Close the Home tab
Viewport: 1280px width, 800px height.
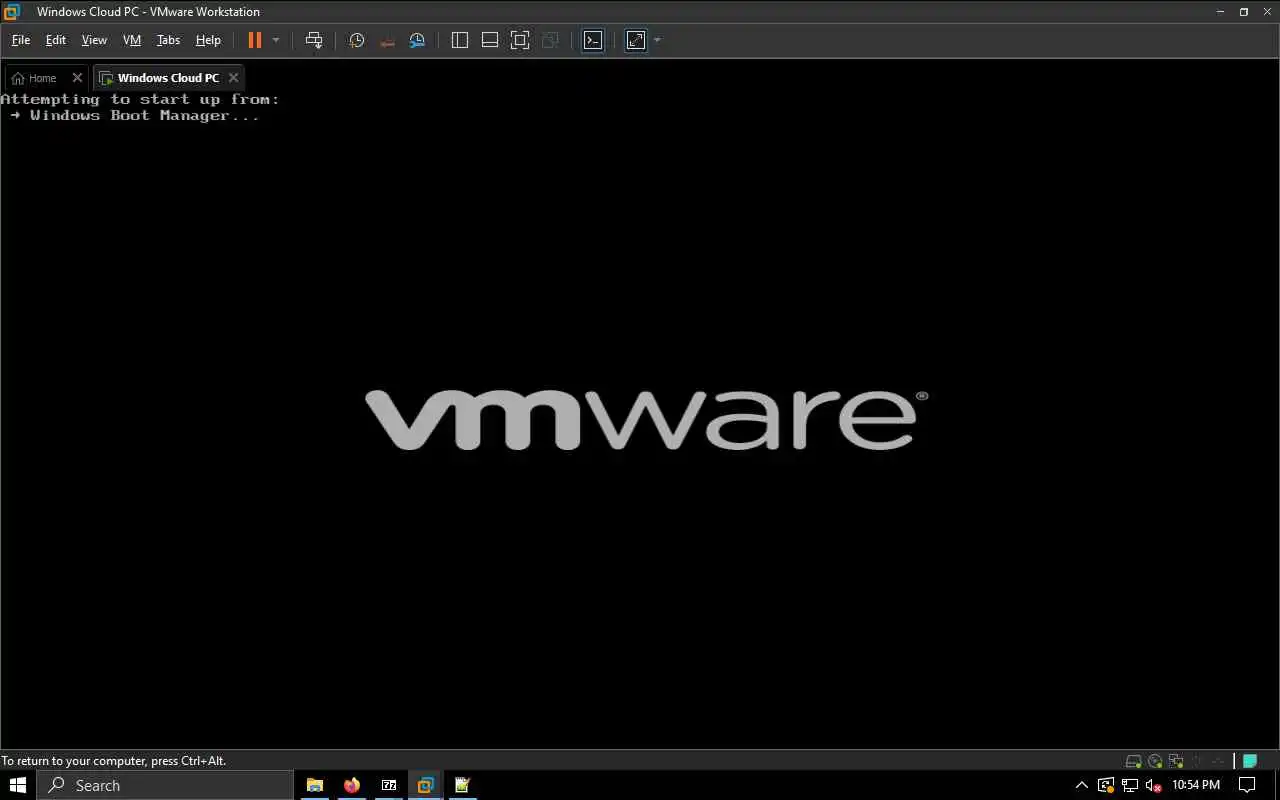[77, 78]
